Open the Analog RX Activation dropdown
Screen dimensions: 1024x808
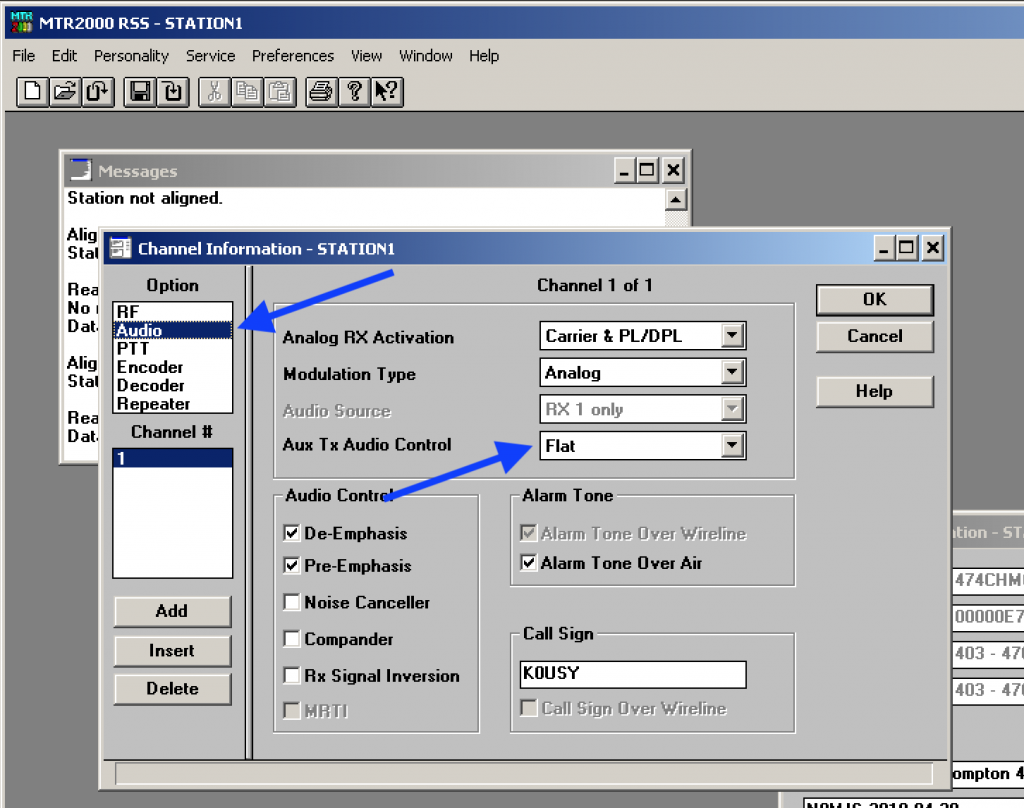(x=733, y=336)
